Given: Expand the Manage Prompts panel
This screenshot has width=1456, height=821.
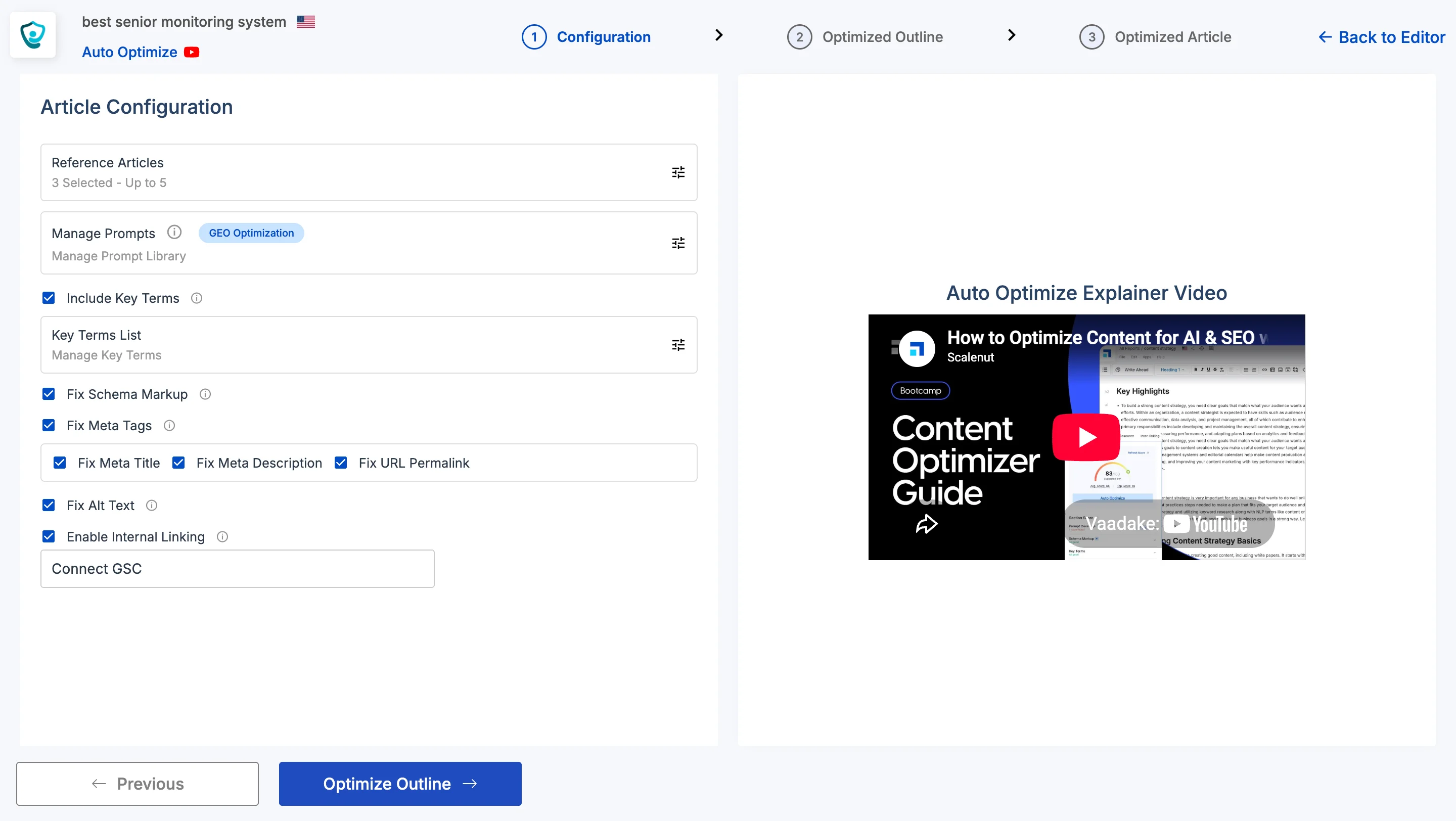Looking at the screenshot, I should [369, 243].
